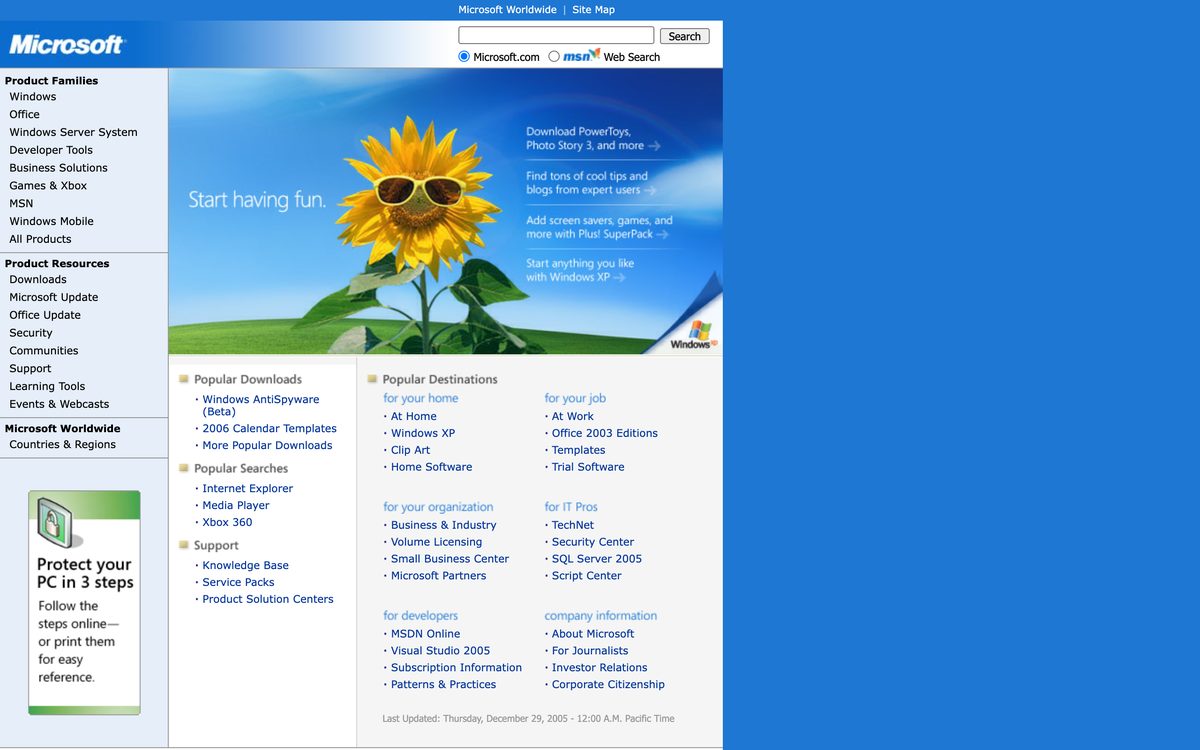1200x750 pixels.
Task: Open Games & Xbox sidebar item
Action: coord(48,186)
